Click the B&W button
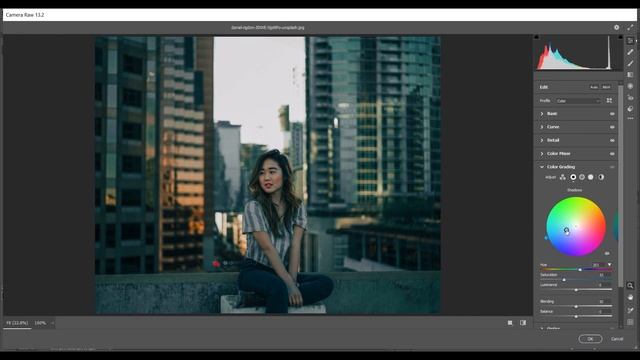 click(606, 87)
